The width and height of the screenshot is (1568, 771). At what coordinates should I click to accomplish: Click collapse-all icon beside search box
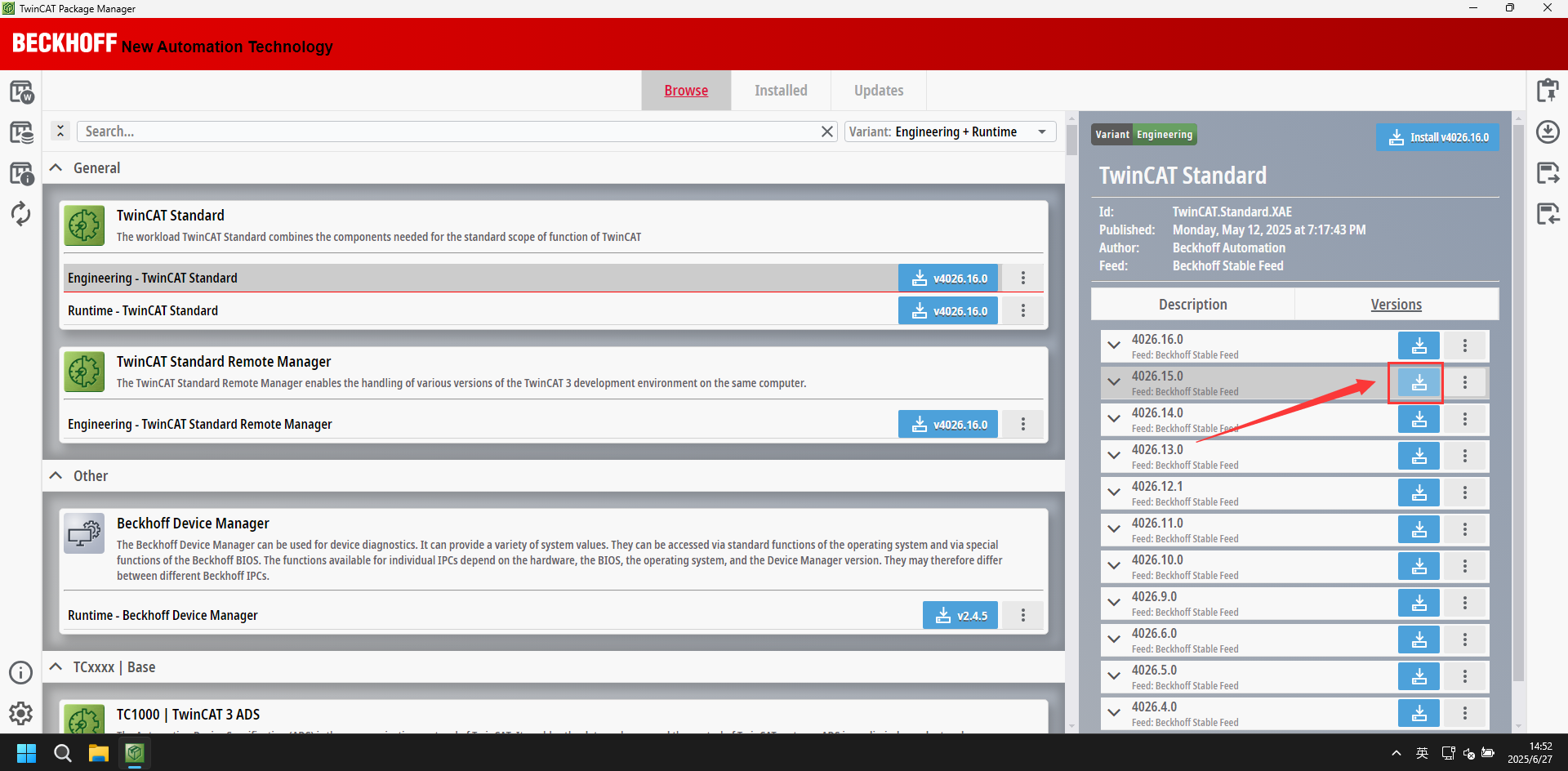[x=60, y=131]
